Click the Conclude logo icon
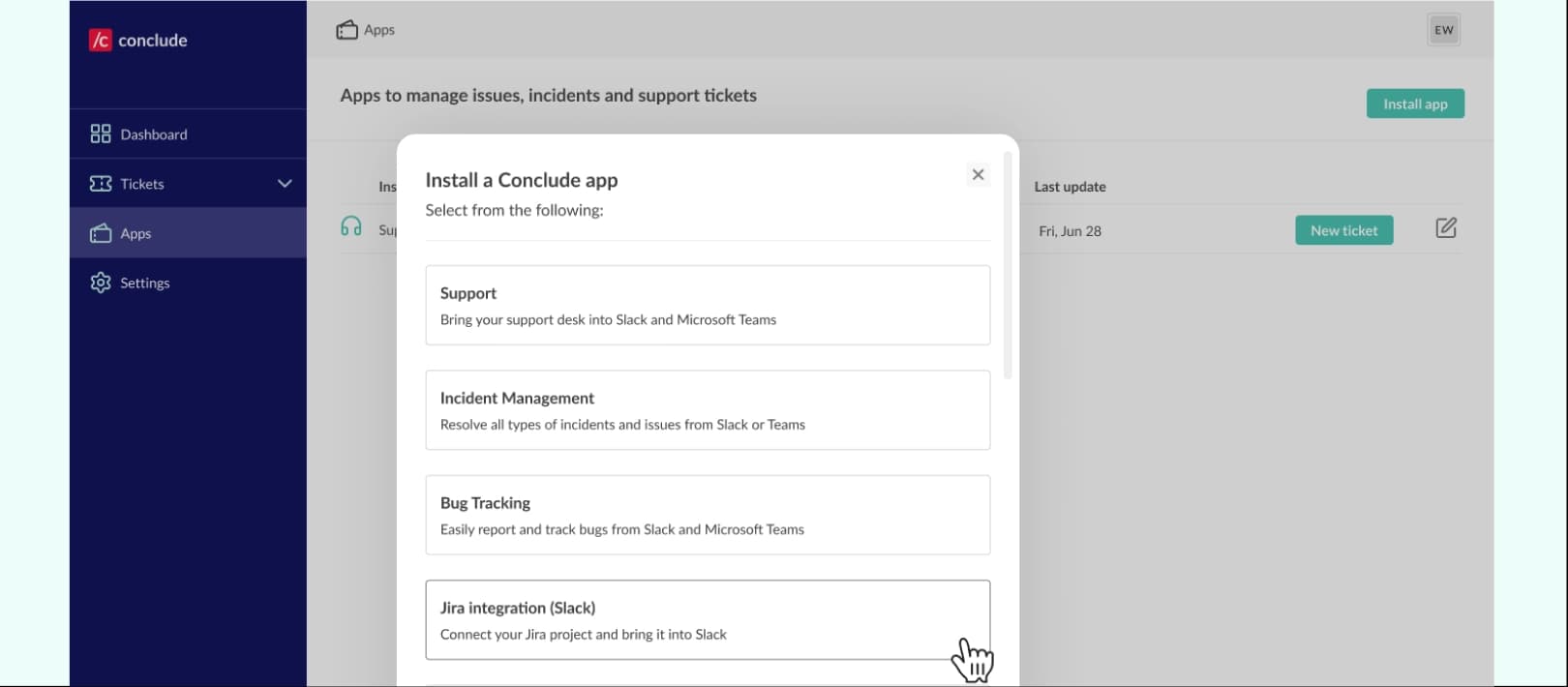The height and width of the screenshot is (687, 1568). click(100, 40)
